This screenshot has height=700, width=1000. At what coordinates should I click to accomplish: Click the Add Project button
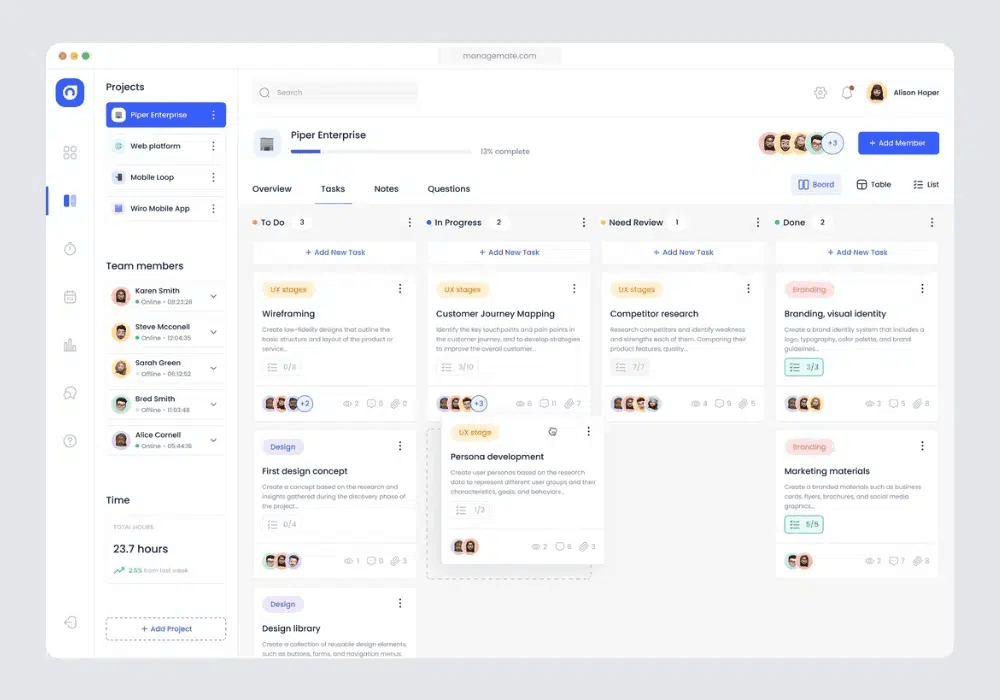[x=166, y=629]
